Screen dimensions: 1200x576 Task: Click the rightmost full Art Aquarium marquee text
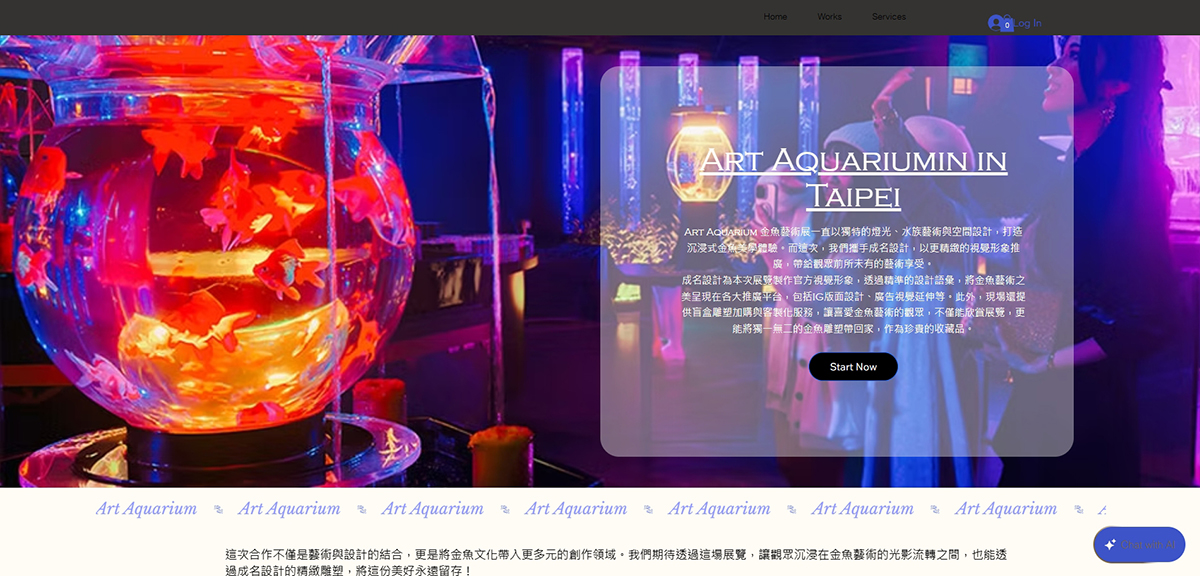(x=1005, y=509)
